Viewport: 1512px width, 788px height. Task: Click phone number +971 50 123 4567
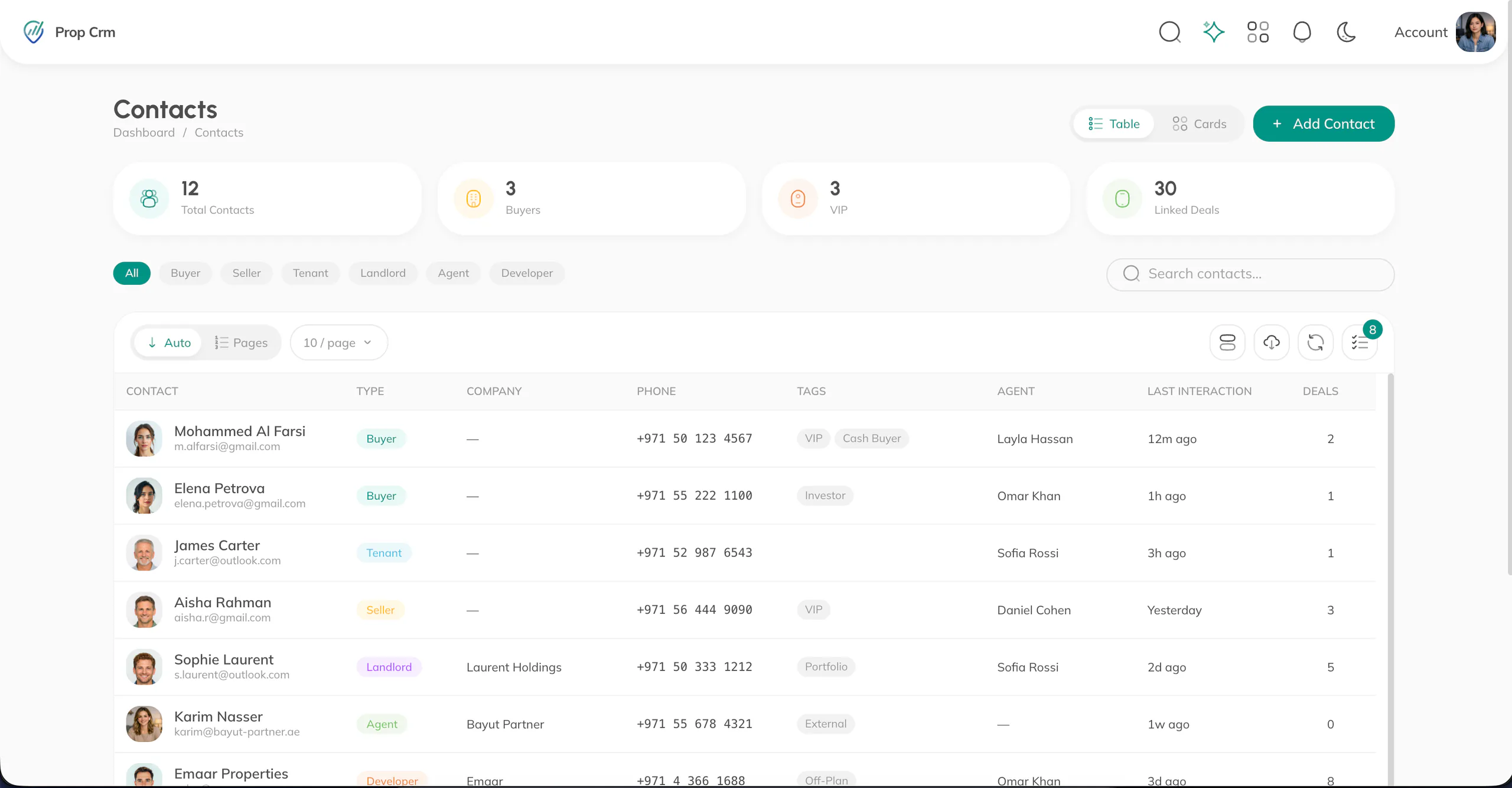(694, 438)
